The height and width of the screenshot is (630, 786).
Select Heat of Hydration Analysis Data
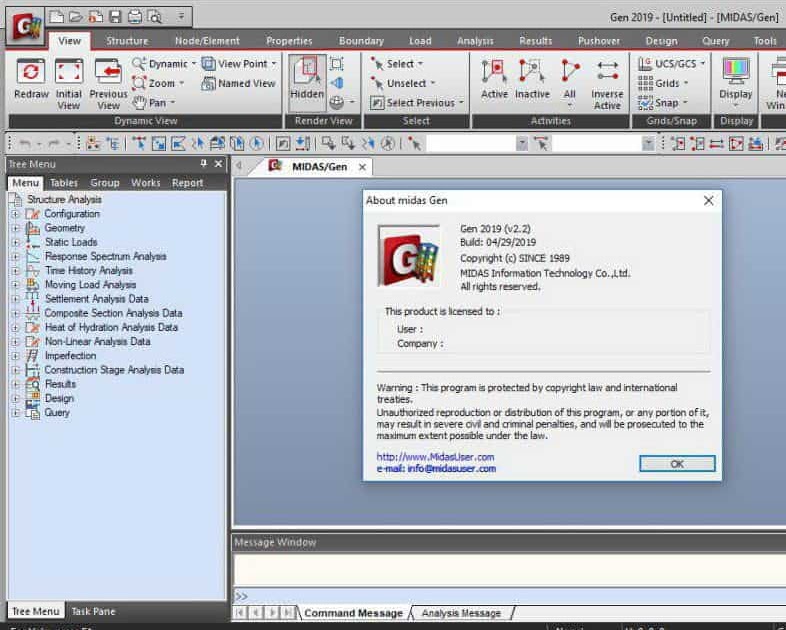111,327
